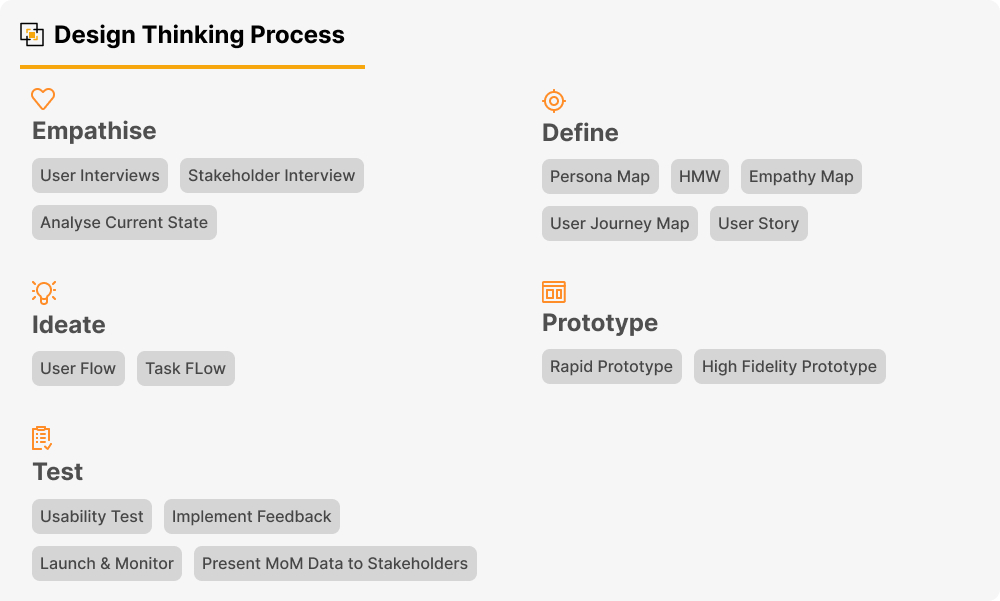Viewport: 1000px width, 601px height.
Task: Choose the Persona Map tag
Action: click(600, 177)
